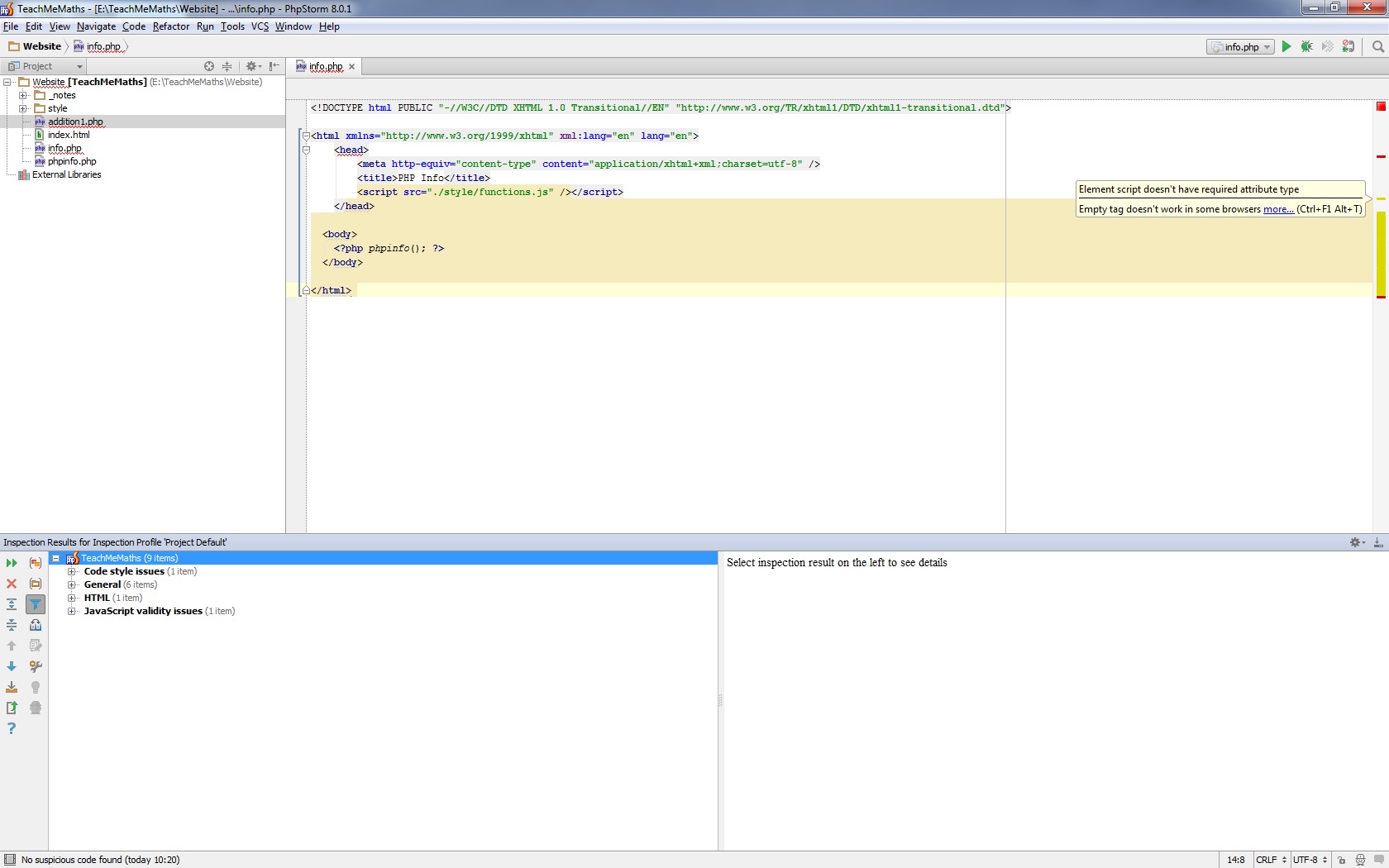This screenshot has height=868, width=1389.
Task: Toggle show diff with previous results icon
Action: [x=36, y=625]
